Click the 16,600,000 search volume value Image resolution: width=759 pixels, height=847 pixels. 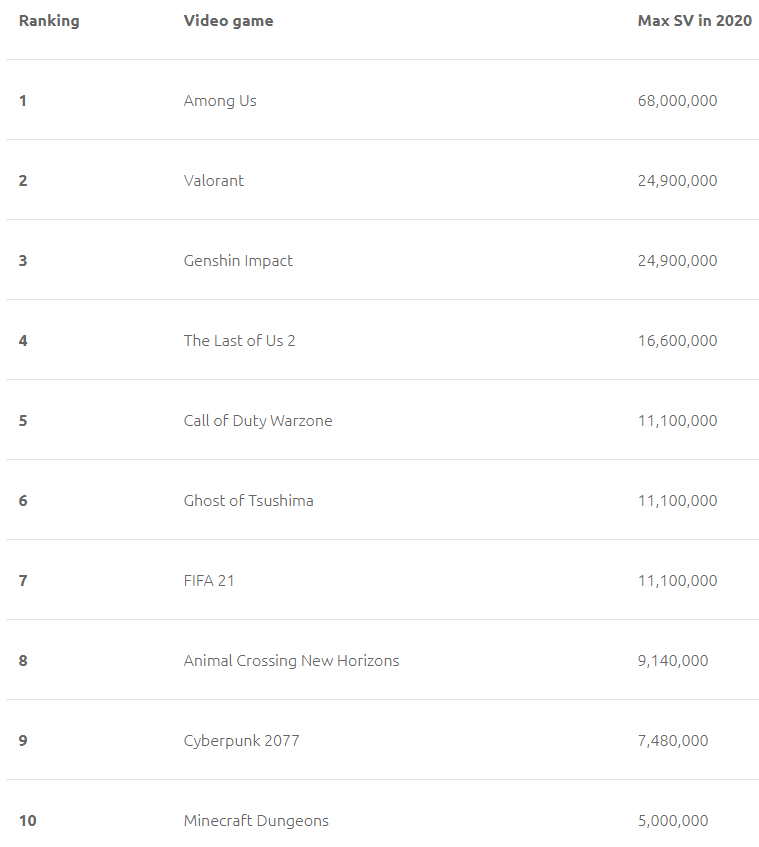click(x=677, y=341)
